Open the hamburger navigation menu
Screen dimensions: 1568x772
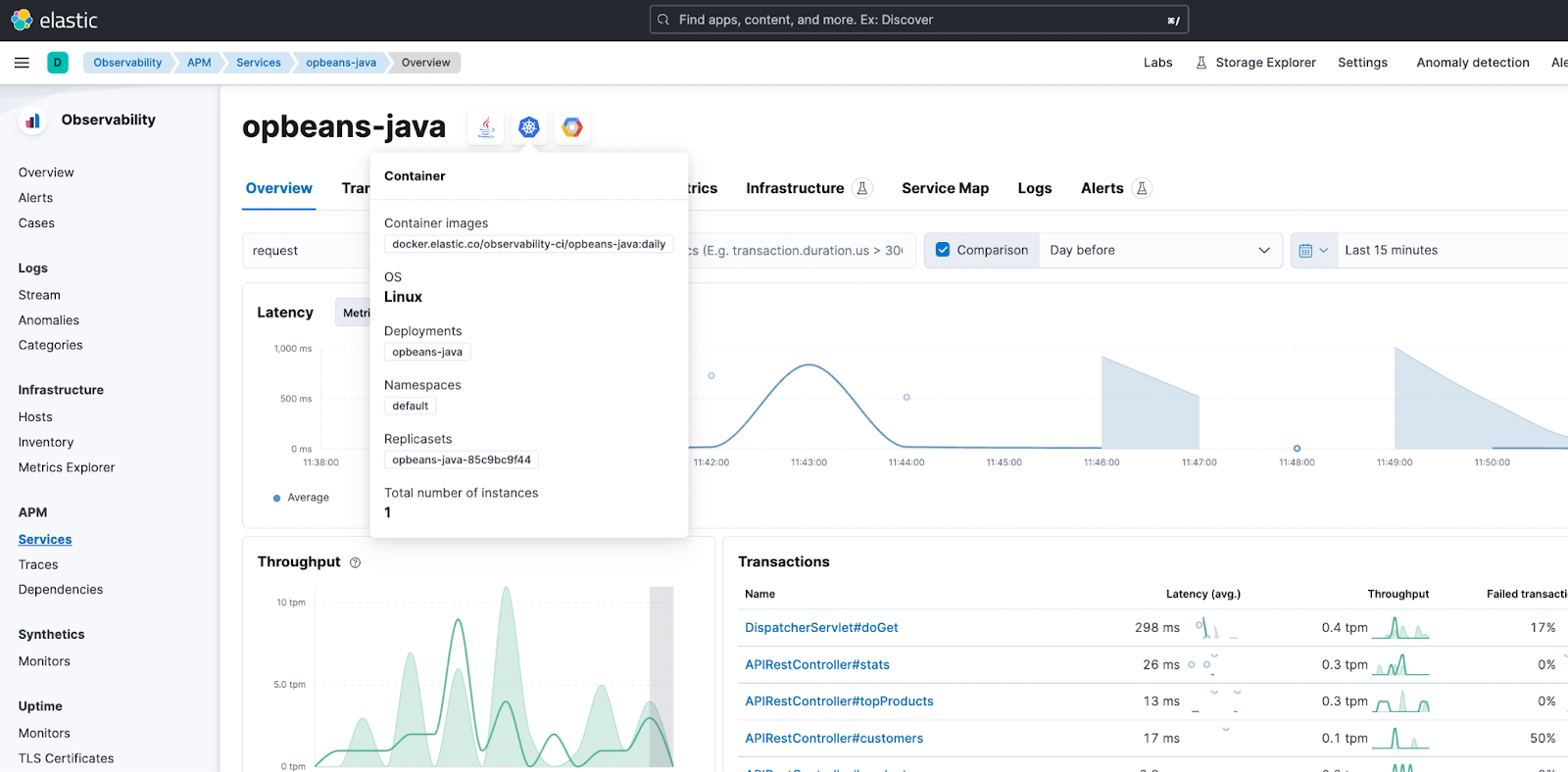pyautogui.click(x=22, y=63)
